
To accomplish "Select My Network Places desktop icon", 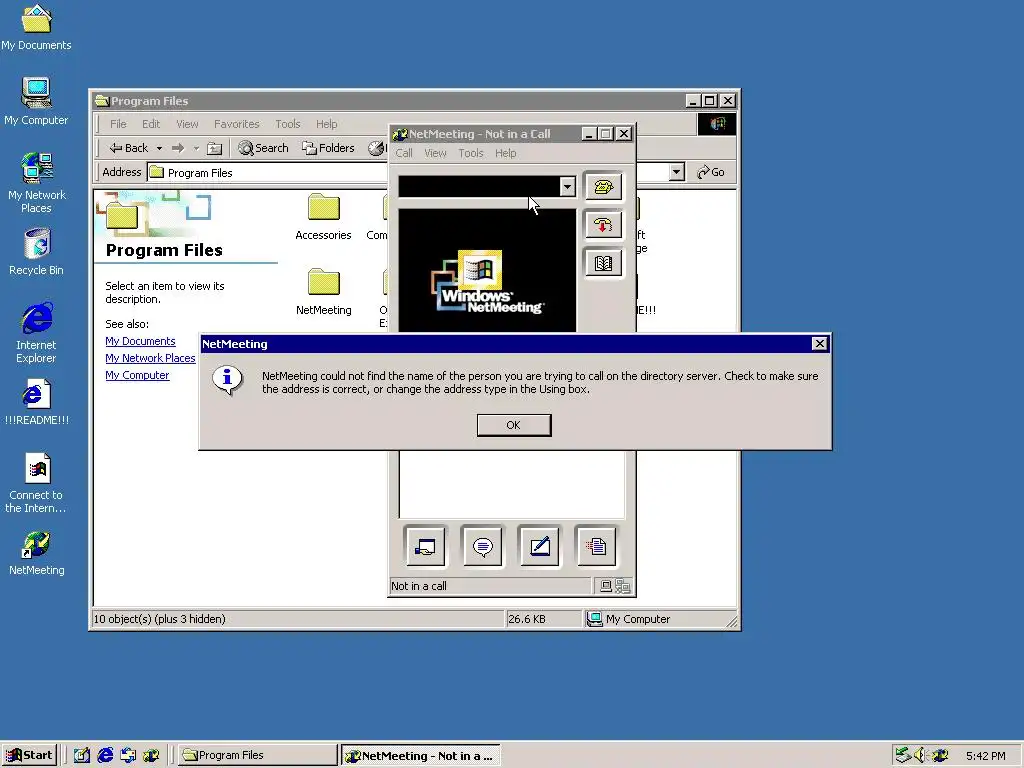I will click(x=37, y=182).
